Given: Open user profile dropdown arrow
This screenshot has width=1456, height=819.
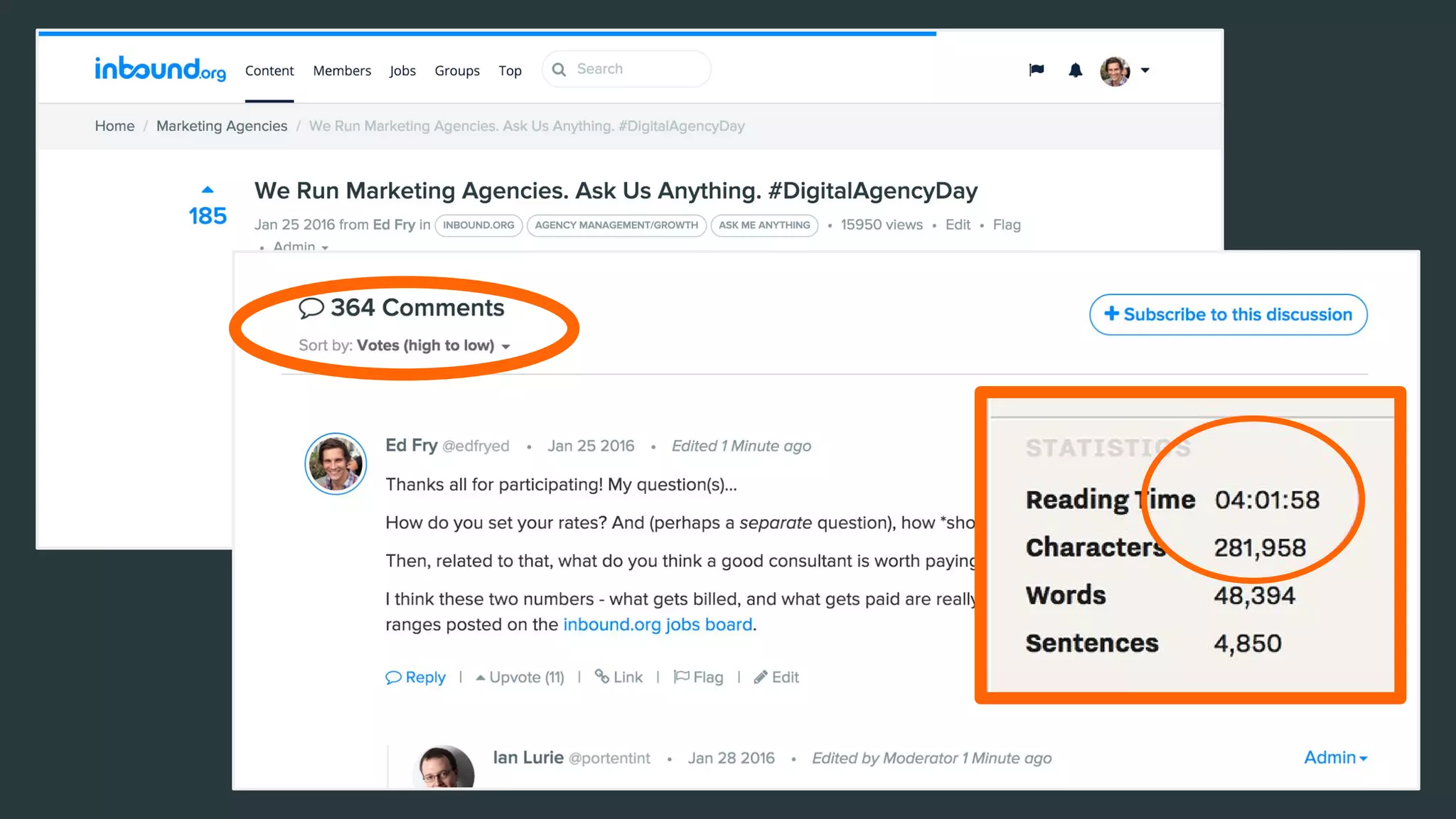Looking at the screenshot, I should 1145,70.
